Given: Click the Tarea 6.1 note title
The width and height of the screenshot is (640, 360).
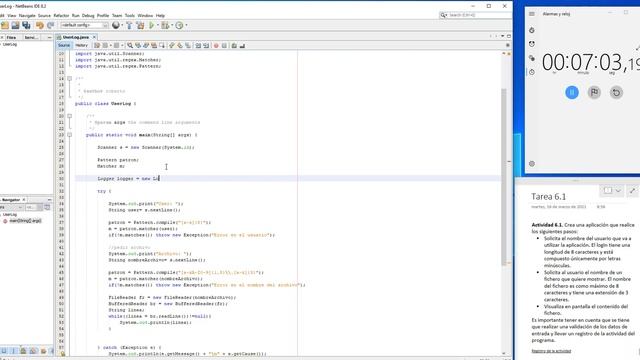Looking at the screenshot, I should coord(549,197).
